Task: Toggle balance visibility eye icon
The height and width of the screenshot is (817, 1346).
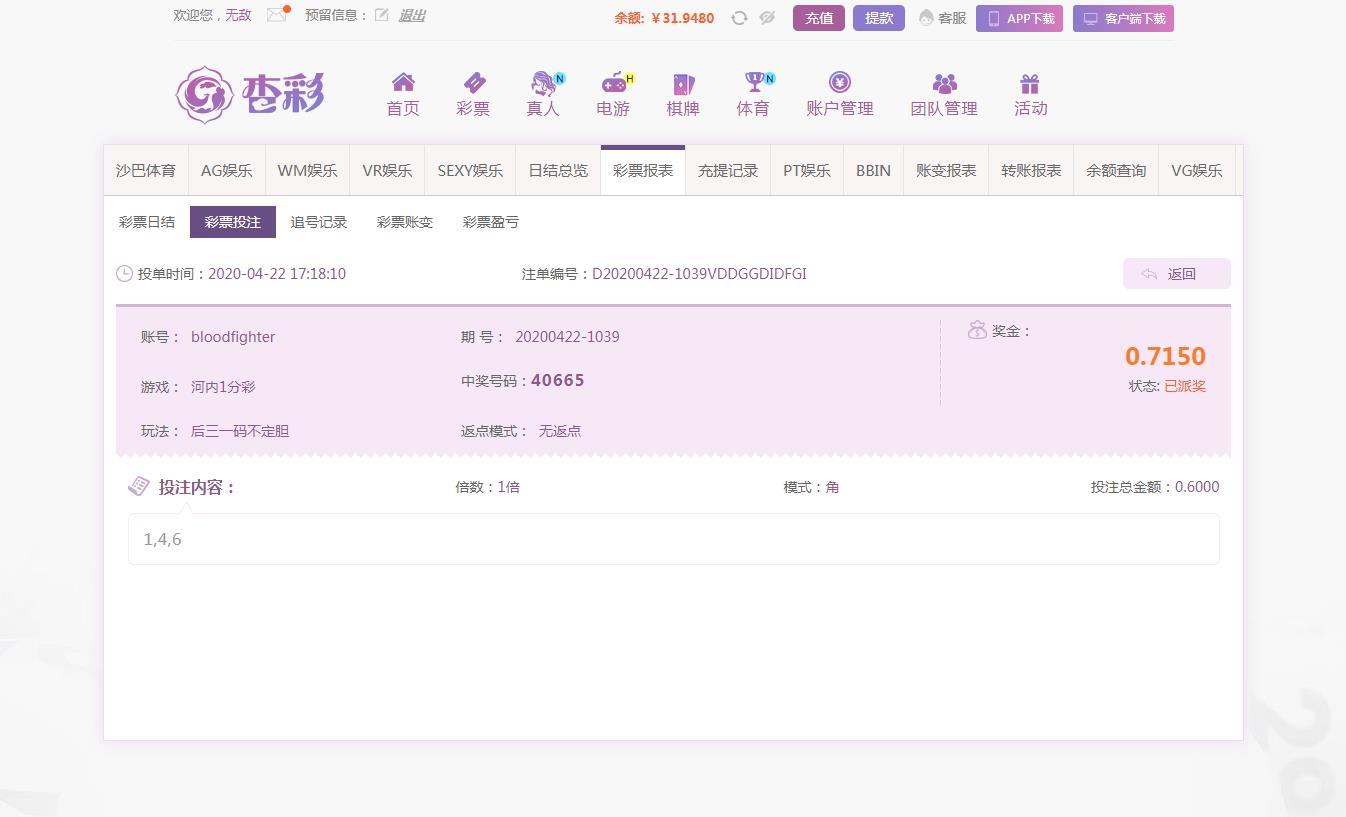Action: 767,18
